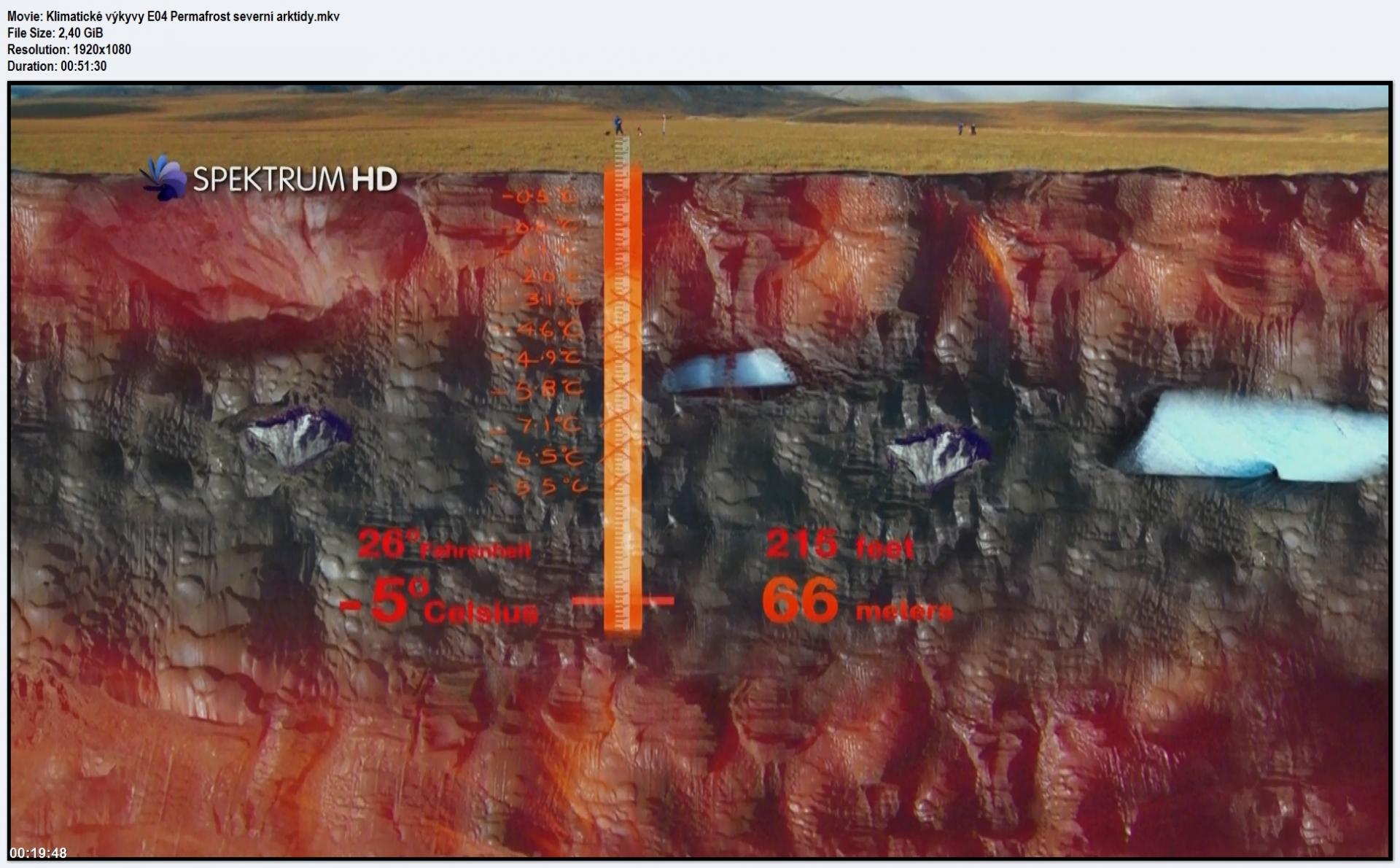
Task: Click the 00:19:48 timestamp overlay
Action: click(38, 853)
